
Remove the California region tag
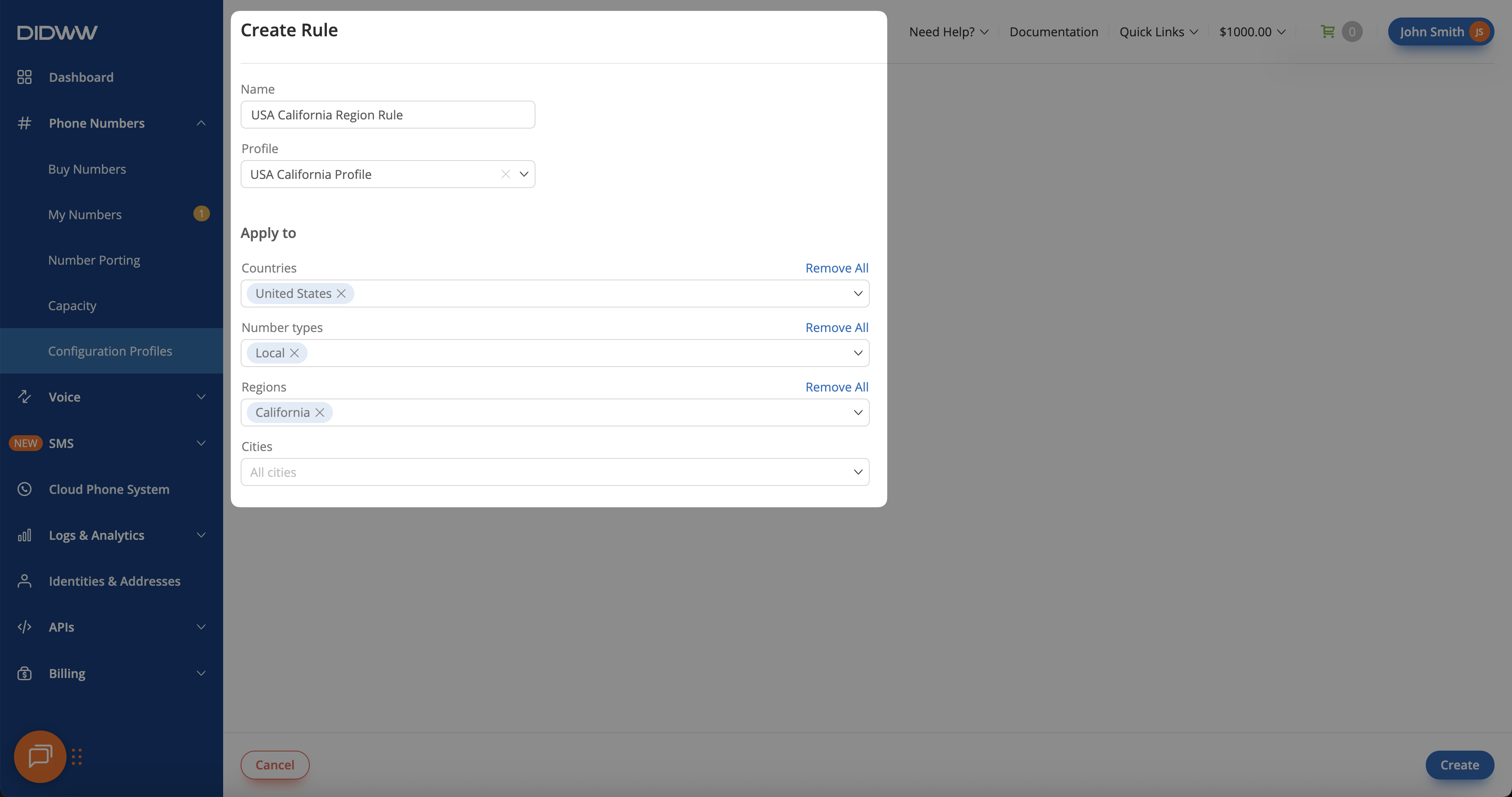click(320, 412)
